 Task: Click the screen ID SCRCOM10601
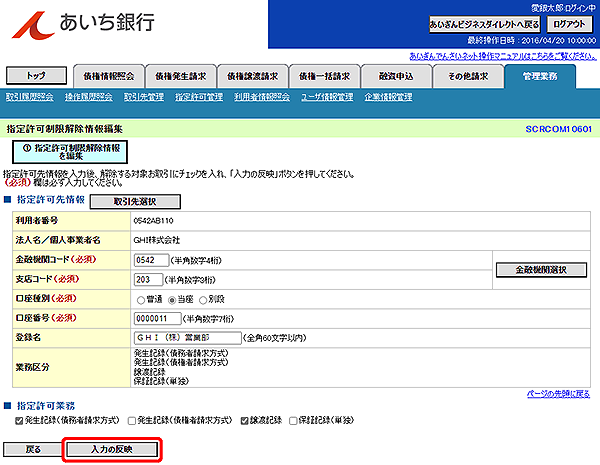pyautogui.click(x=558, y=129)
